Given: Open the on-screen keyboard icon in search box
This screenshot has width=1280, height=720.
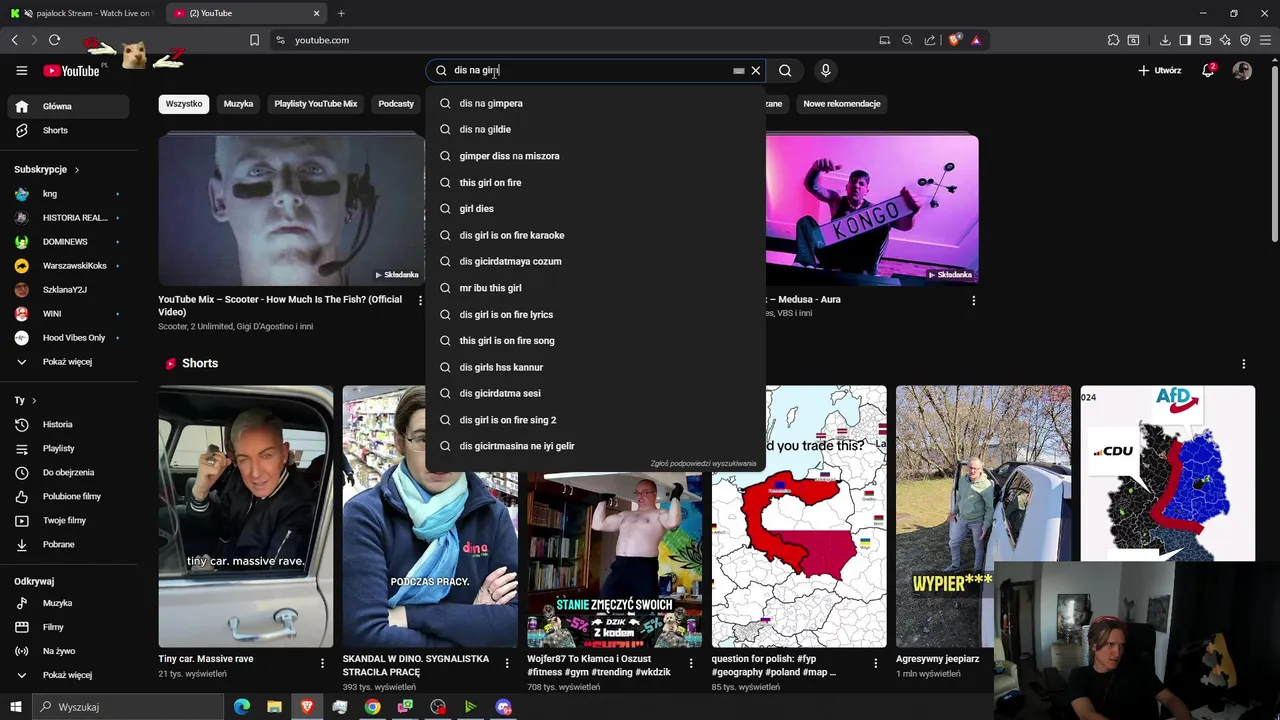Looking at the screenshot, I should coord(738,71).
